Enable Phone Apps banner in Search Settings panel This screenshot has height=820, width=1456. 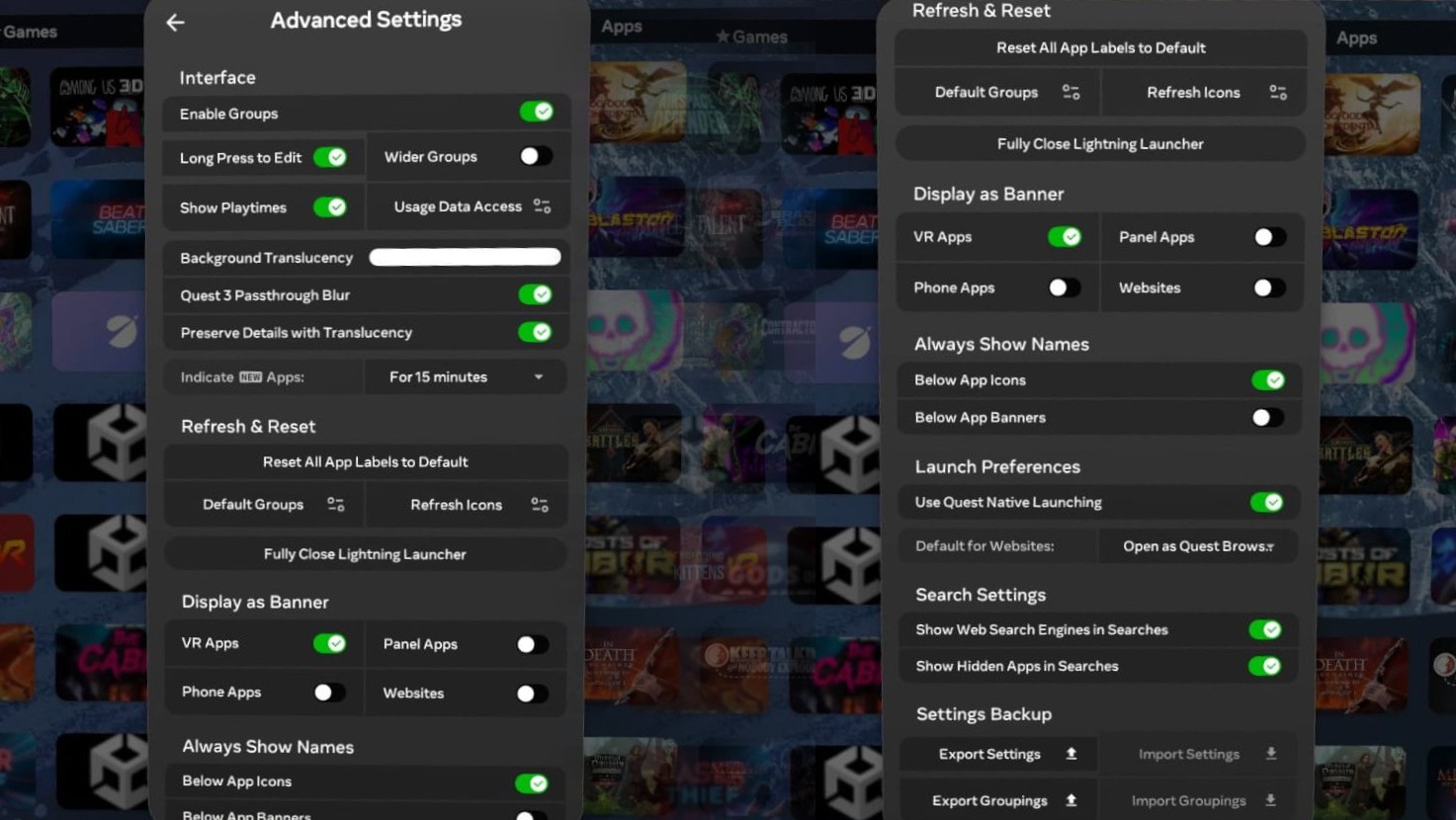1064,287
